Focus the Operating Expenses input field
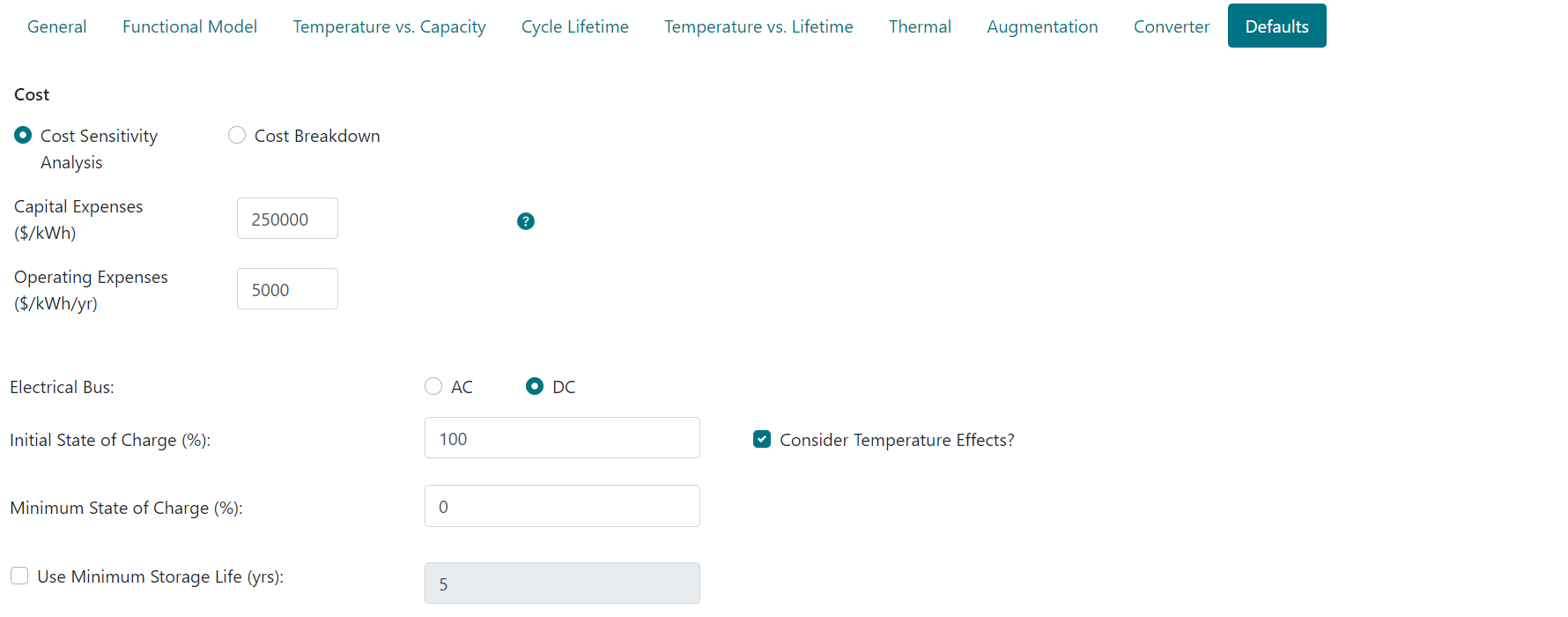This screenshot has width=1568, height=617. click(287, 289)
